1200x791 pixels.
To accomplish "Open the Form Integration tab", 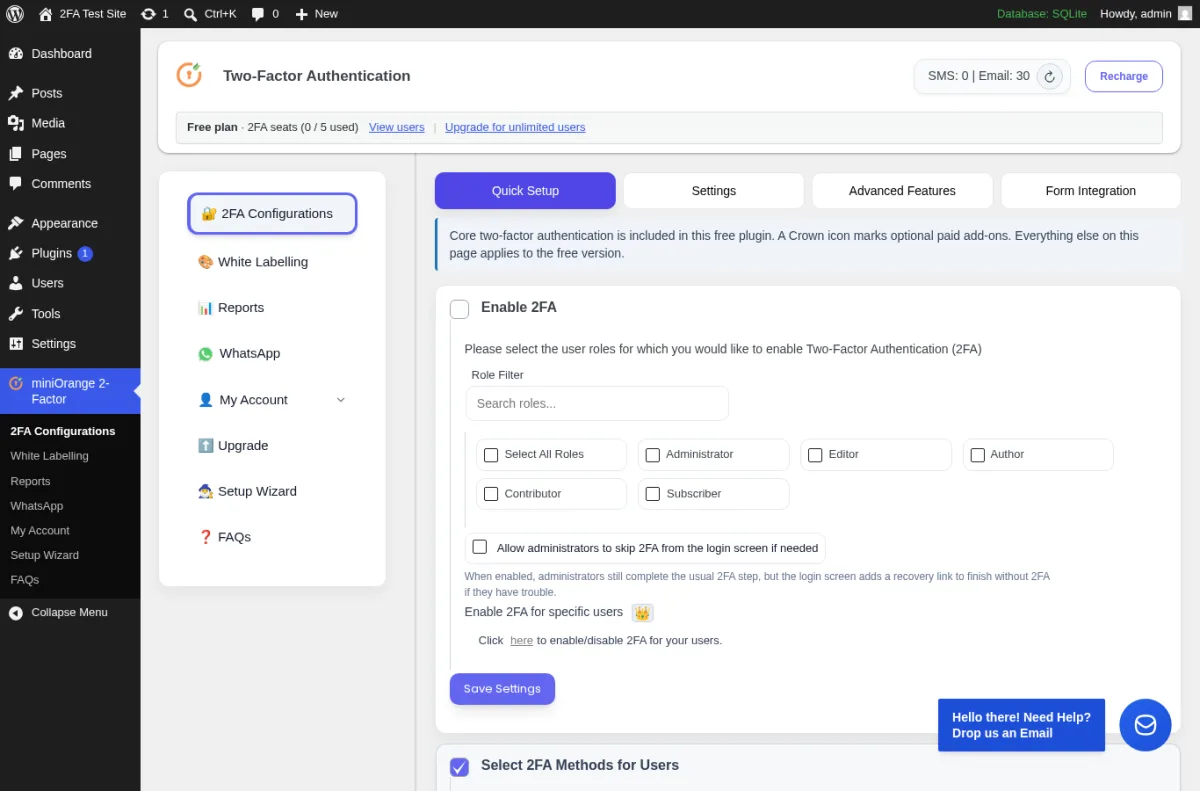I will click(1090, 191).
